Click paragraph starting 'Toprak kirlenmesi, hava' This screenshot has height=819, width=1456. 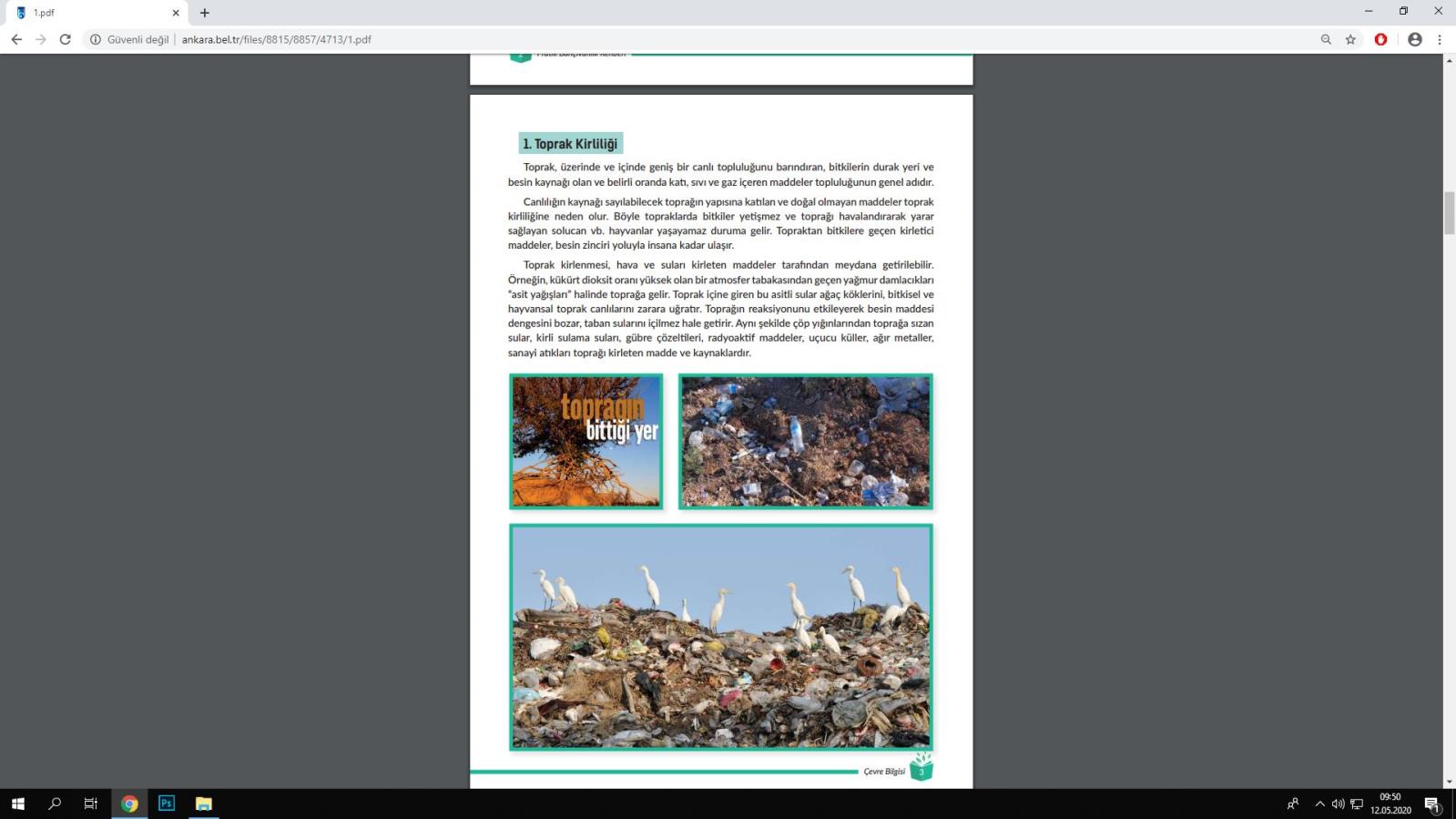720,309
